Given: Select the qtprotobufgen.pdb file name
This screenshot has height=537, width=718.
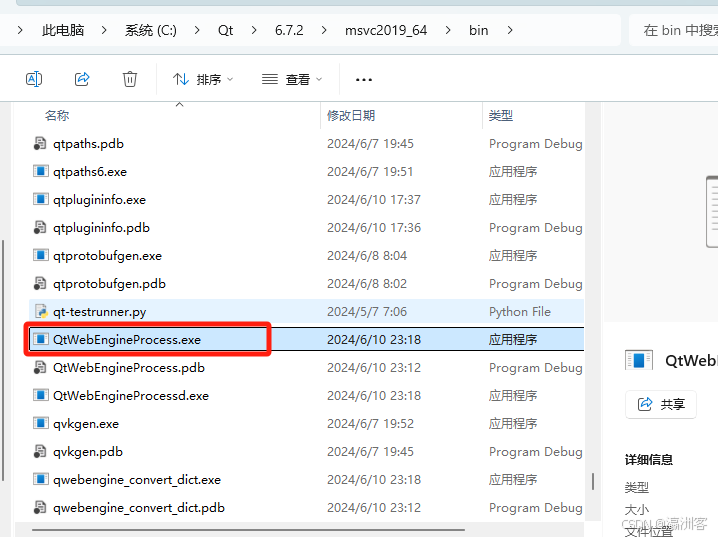Looking at the screenshot, I should [x=109, y=283].
